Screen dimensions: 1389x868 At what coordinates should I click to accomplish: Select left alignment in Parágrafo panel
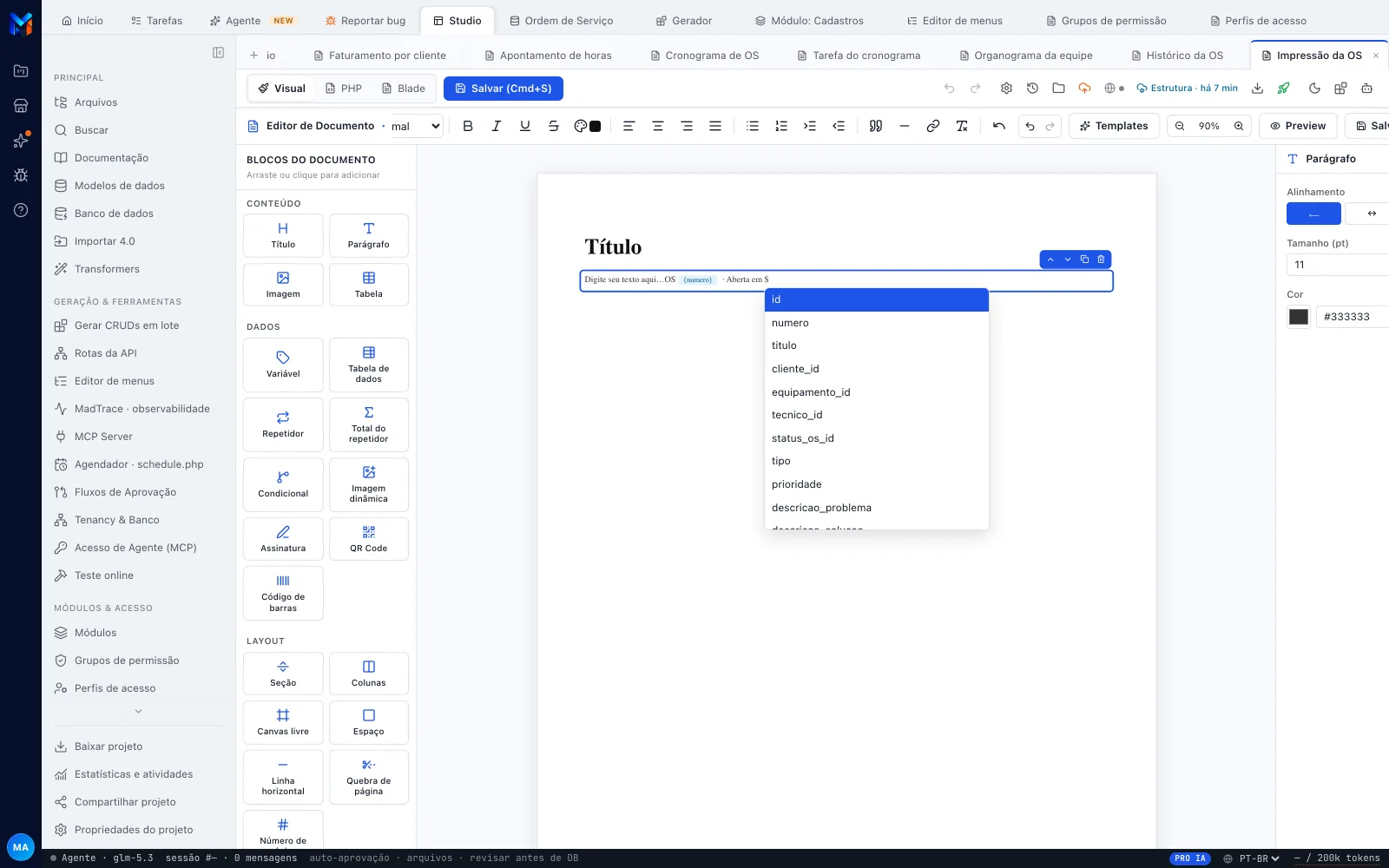point(1313,214)
